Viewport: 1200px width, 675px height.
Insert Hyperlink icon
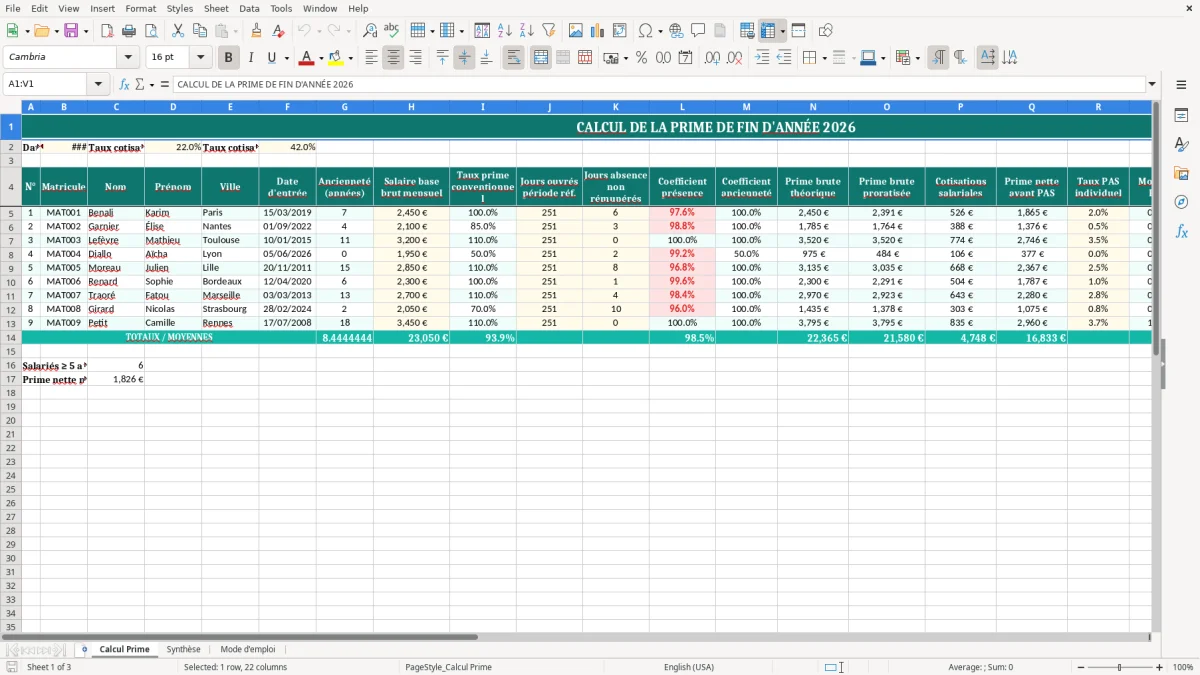coord(676,31)
